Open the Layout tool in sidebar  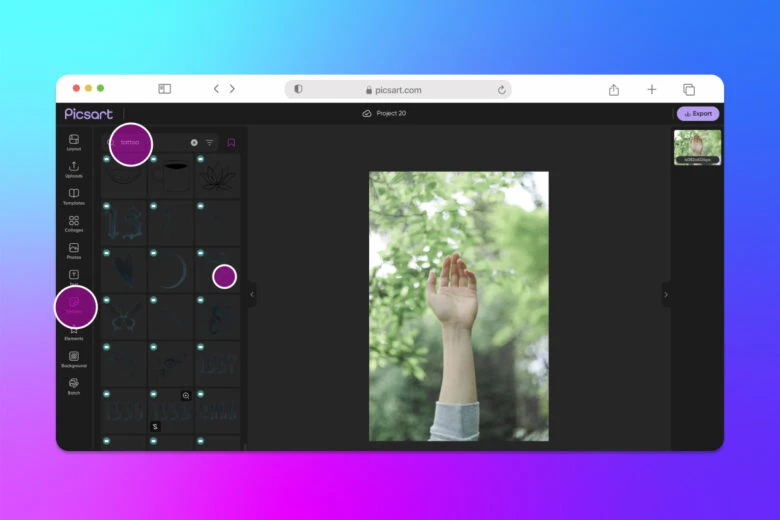[x=74, y=141]
